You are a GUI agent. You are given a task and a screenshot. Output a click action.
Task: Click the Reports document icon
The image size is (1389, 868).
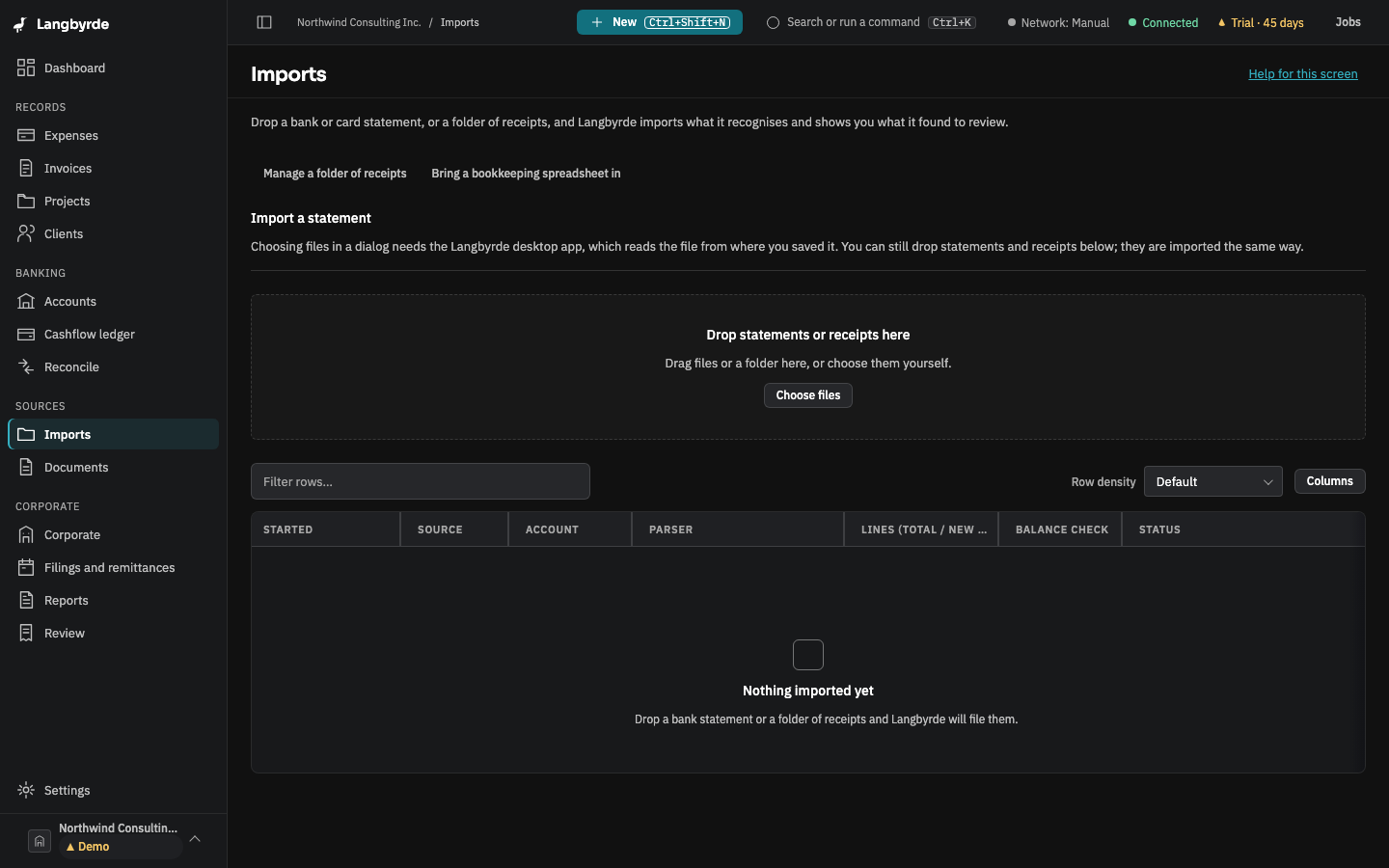[26, 600]
